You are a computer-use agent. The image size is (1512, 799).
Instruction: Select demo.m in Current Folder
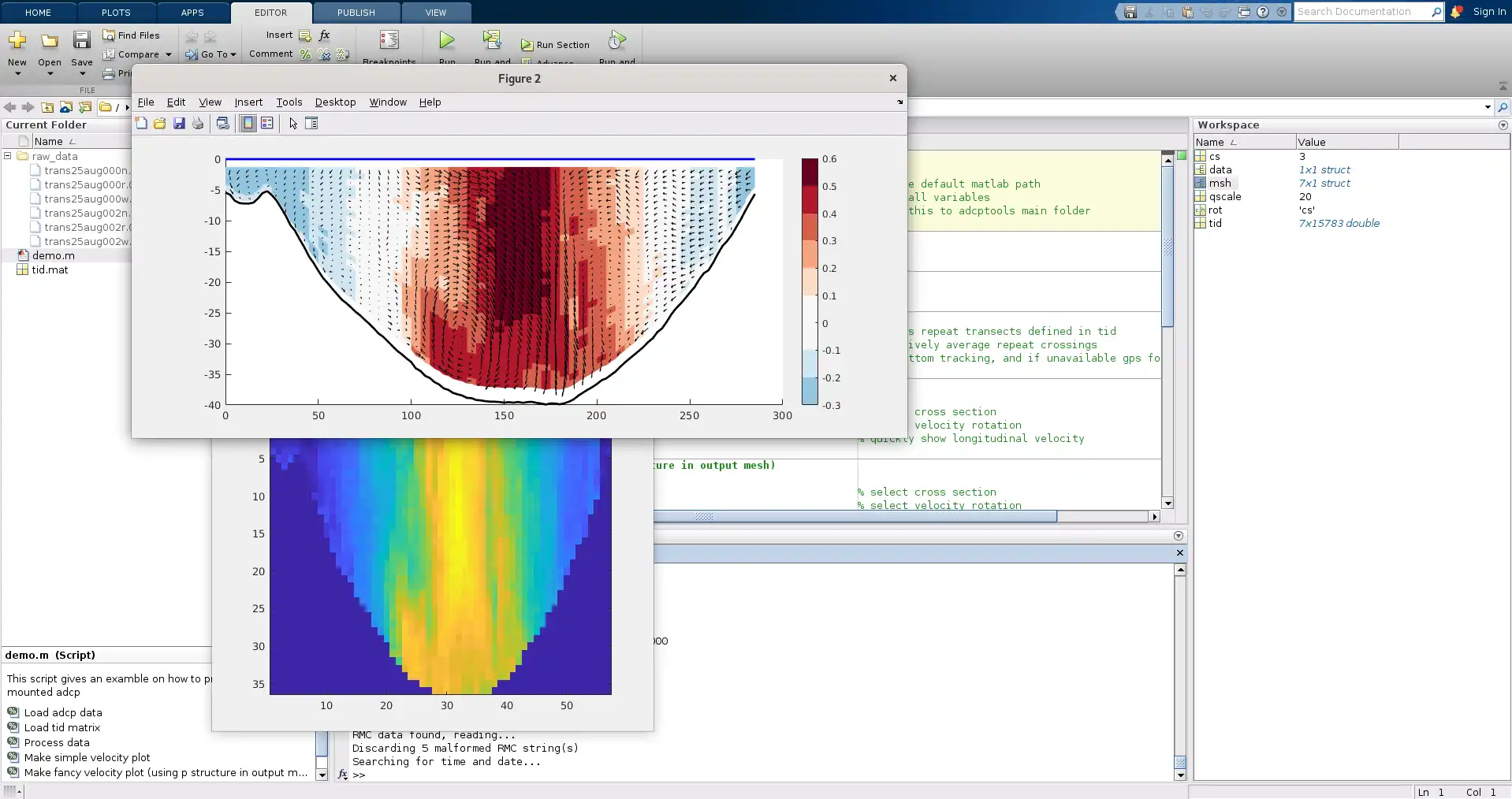[x=53, y=255]
